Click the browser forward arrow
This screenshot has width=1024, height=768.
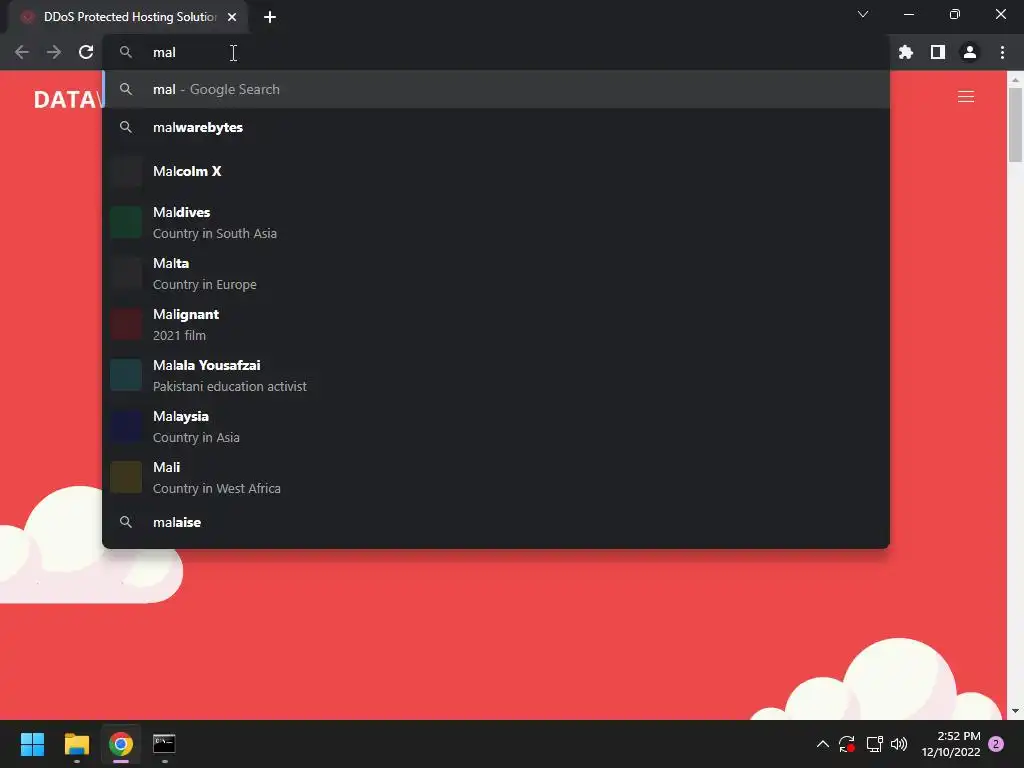[54, 52]
